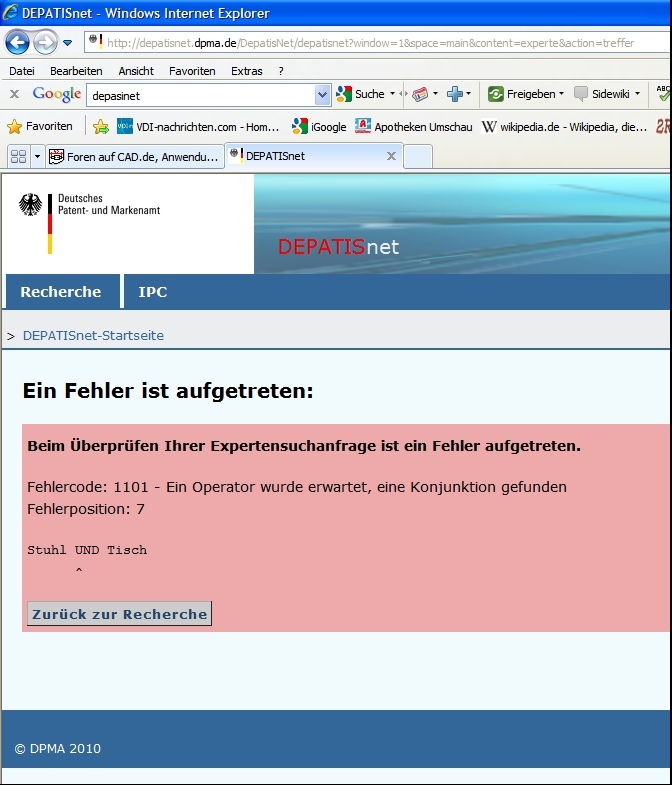This screenshot has width=672, height=785.
Task: Open the Datei menu
Action: tap(22, 71)
